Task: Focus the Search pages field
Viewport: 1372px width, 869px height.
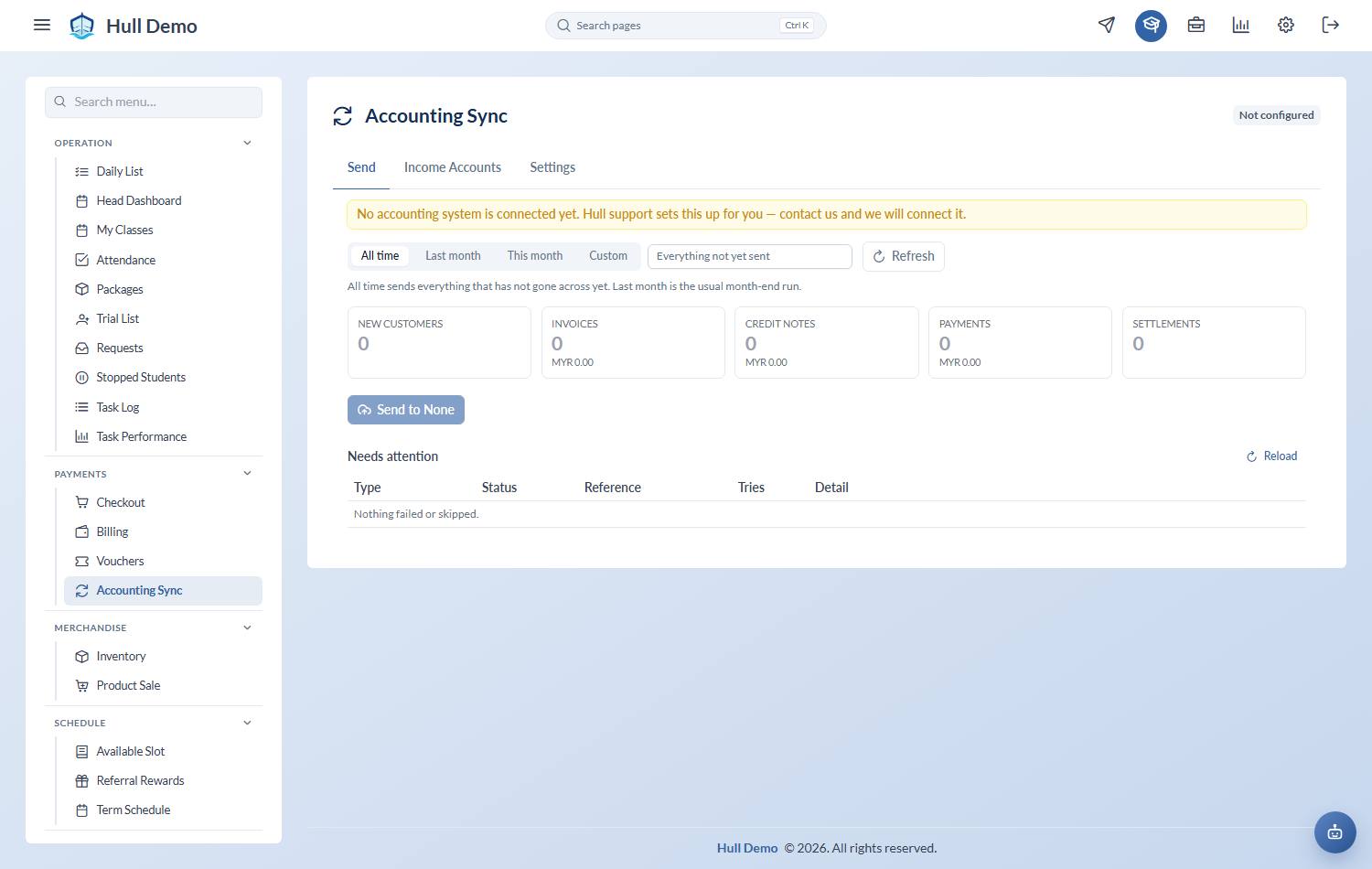Action: pos(686,26)
